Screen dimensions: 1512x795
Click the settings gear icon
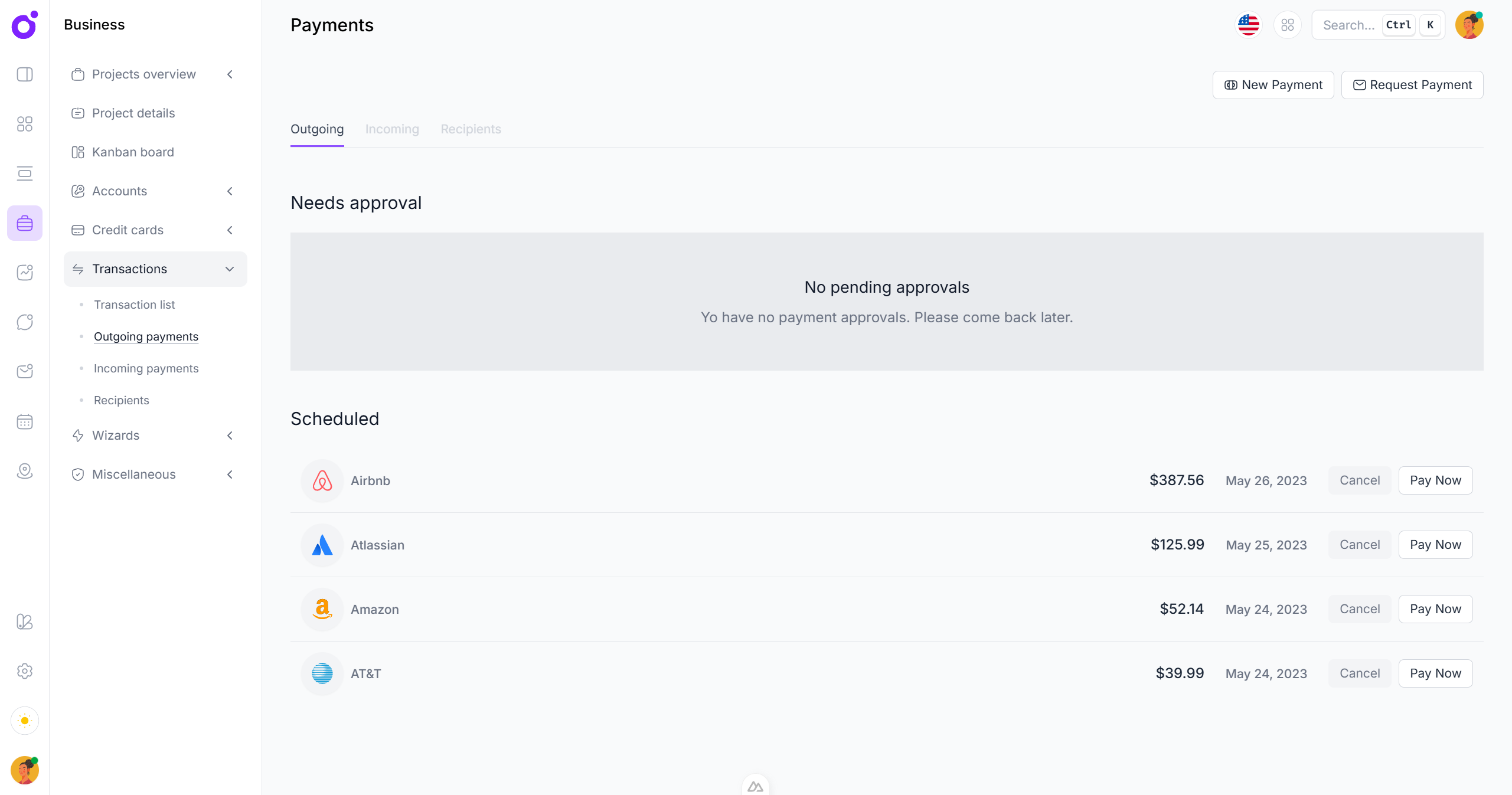click(25, 671)
